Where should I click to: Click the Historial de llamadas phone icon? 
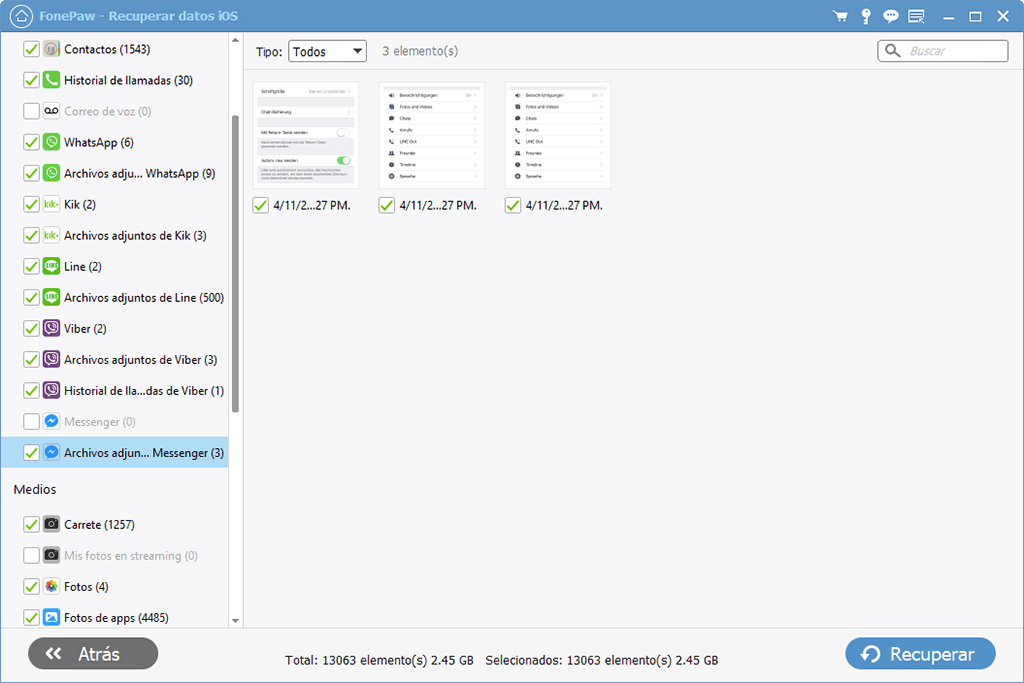(52, 80)
